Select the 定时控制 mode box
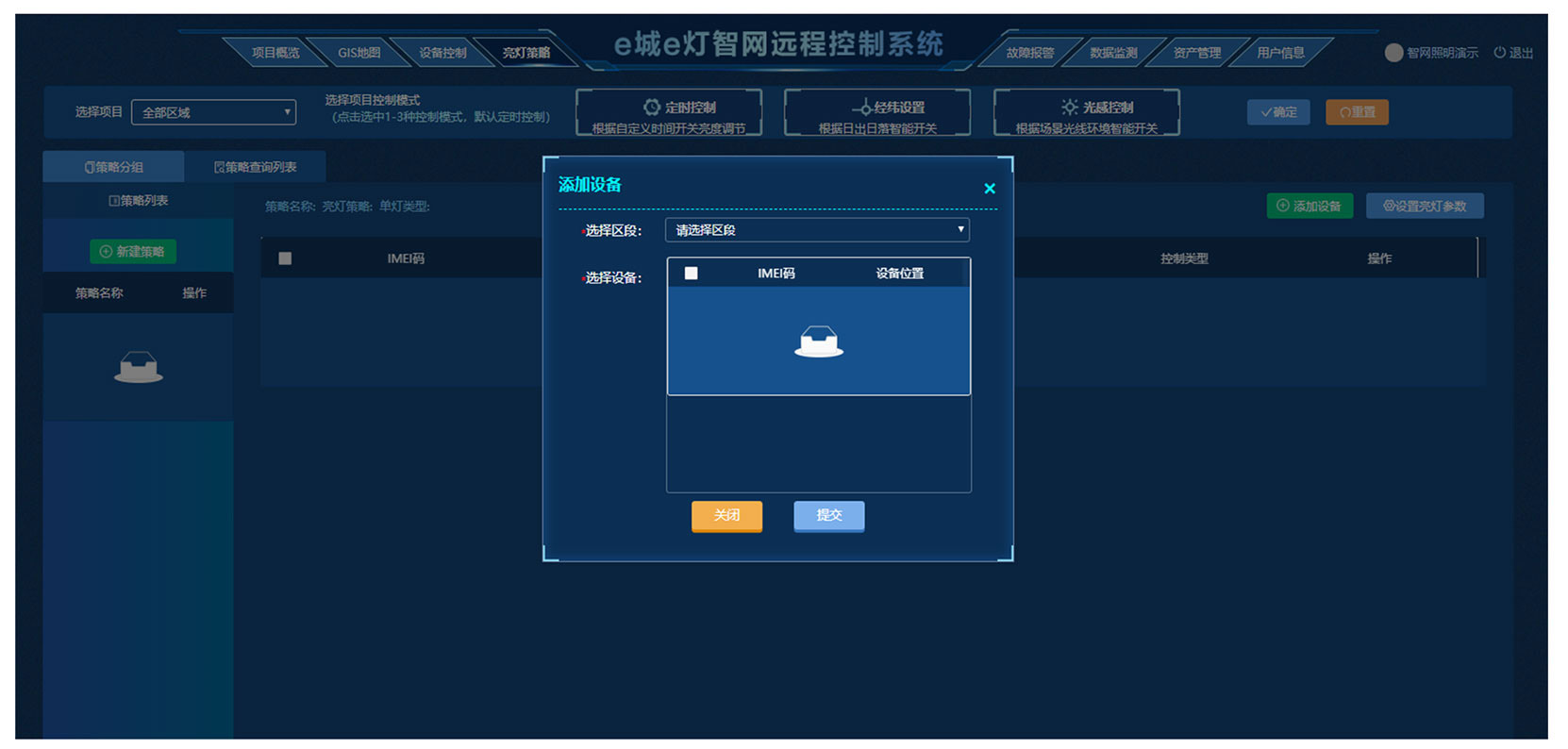Image resolution: width=1568 pixels, height=749 pixels. 669,113
